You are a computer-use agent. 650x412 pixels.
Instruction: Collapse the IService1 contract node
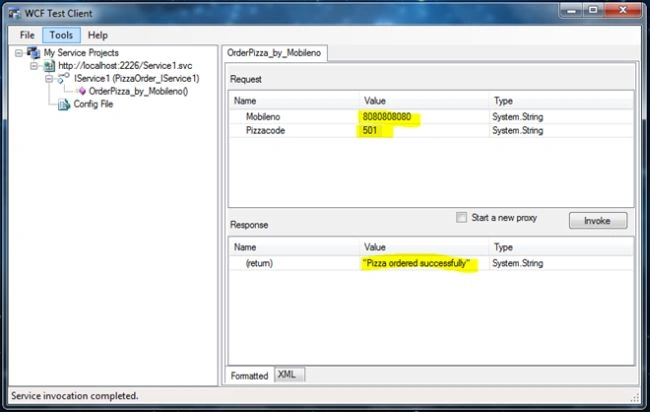[x=49, y=78]
